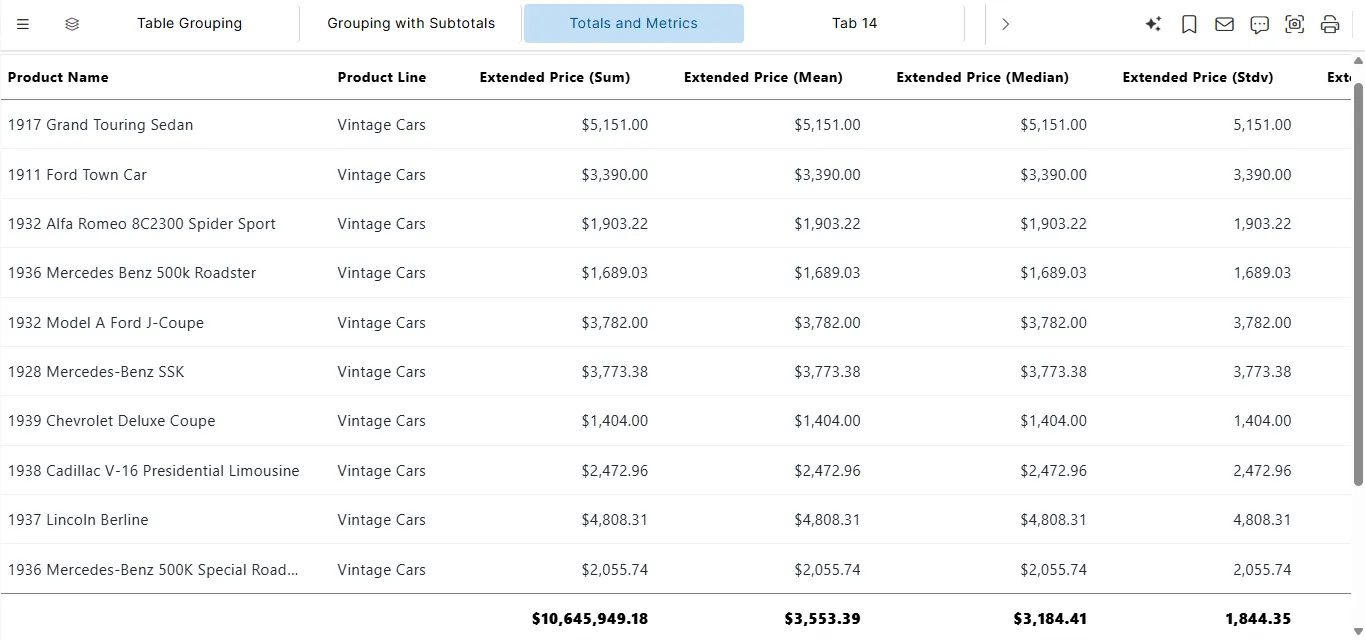Capture a snapshot with the camera icon
The image size is (1365, 640).
click(1294, 23)
